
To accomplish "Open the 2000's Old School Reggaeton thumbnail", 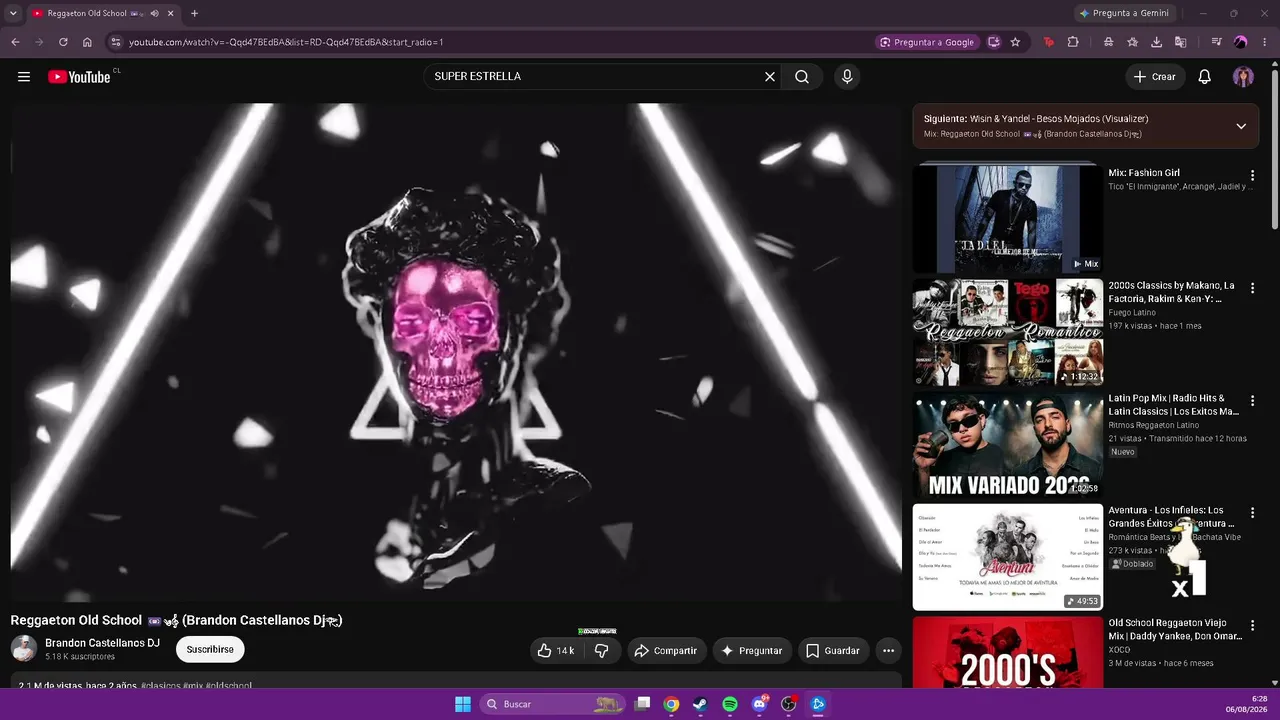I will click(x=1007, y=652).
